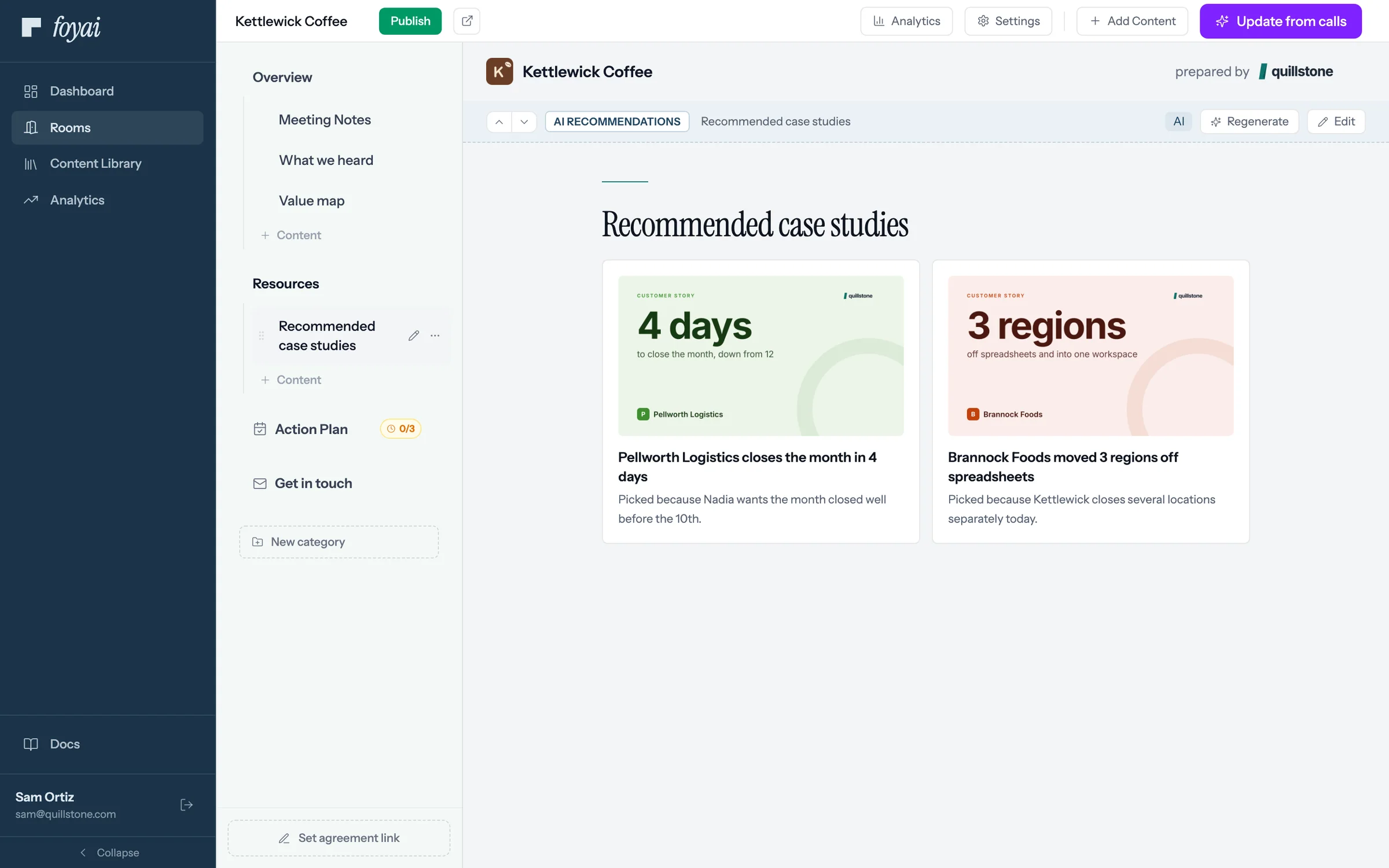Open the Action Plan 0/3 progress badge
Viewport: 1389px width, 868px height.
coord(400,429)
